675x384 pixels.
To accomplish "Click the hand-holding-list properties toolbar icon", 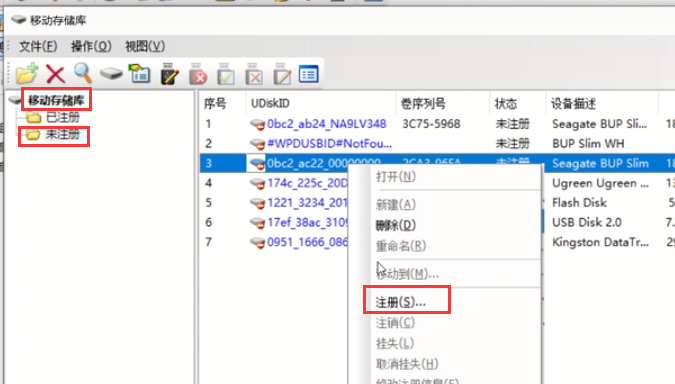I will click(x=139, y=74).
